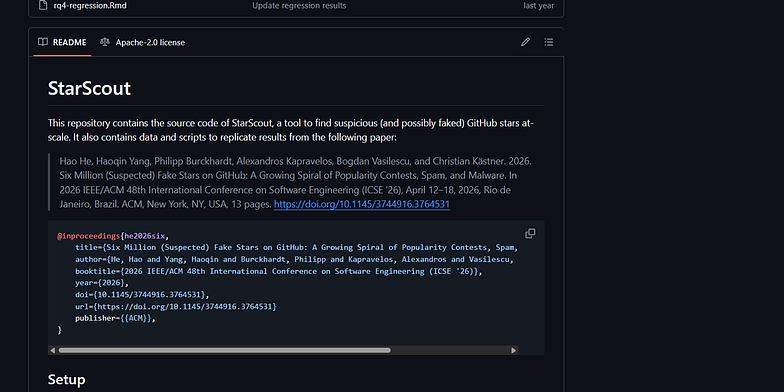Switch to the README tab
Image resolution: width=784 pixels, height=392 pixels.
point(62,42)
